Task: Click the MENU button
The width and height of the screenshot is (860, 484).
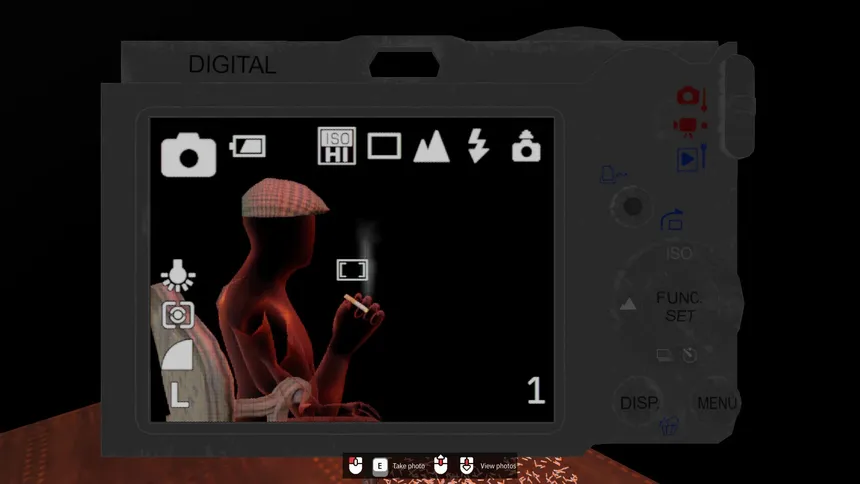Action: tap(717, 403)
